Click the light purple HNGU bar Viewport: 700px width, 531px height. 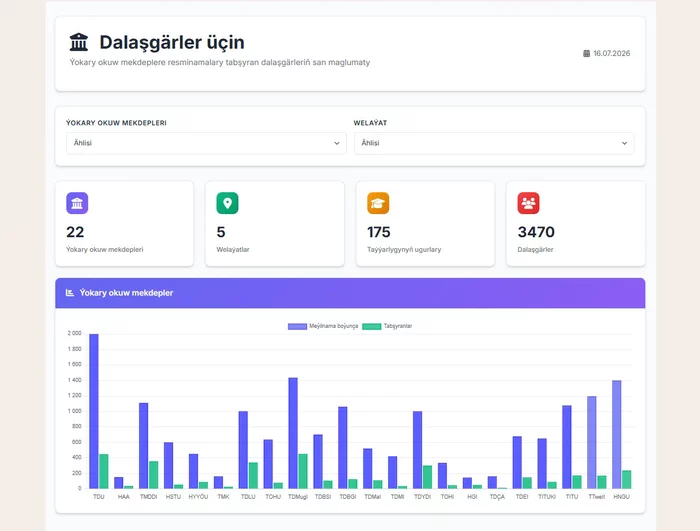617,435
